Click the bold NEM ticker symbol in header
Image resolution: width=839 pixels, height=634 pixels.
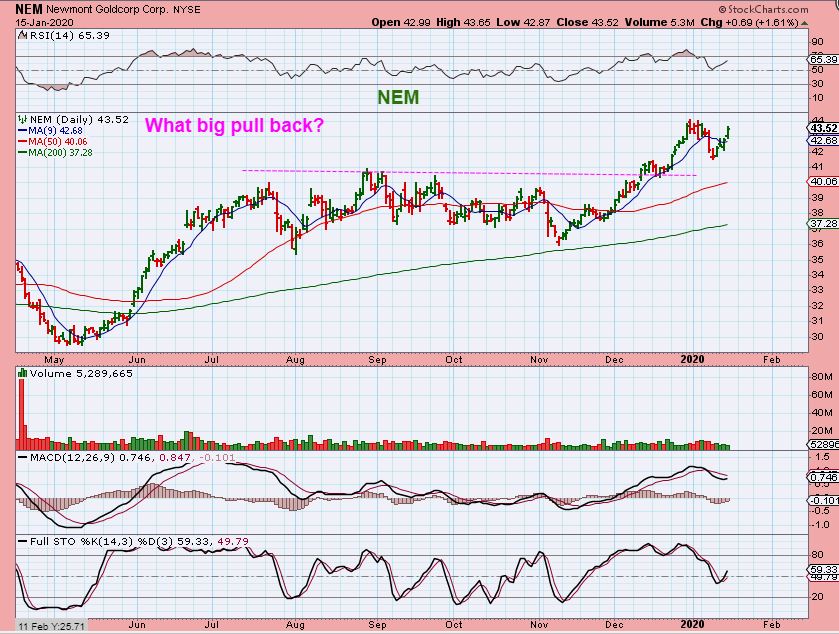tap(29, 9)
